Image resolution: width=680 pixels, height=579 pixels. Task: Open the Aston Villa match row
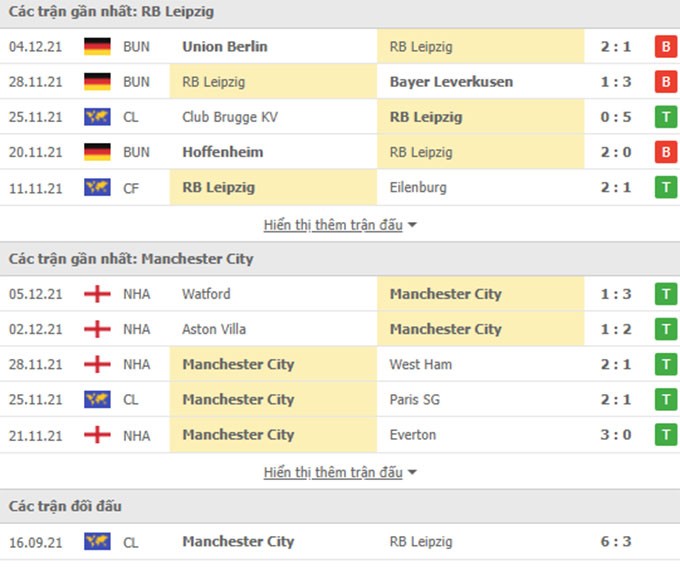click(x=340, y=329)
